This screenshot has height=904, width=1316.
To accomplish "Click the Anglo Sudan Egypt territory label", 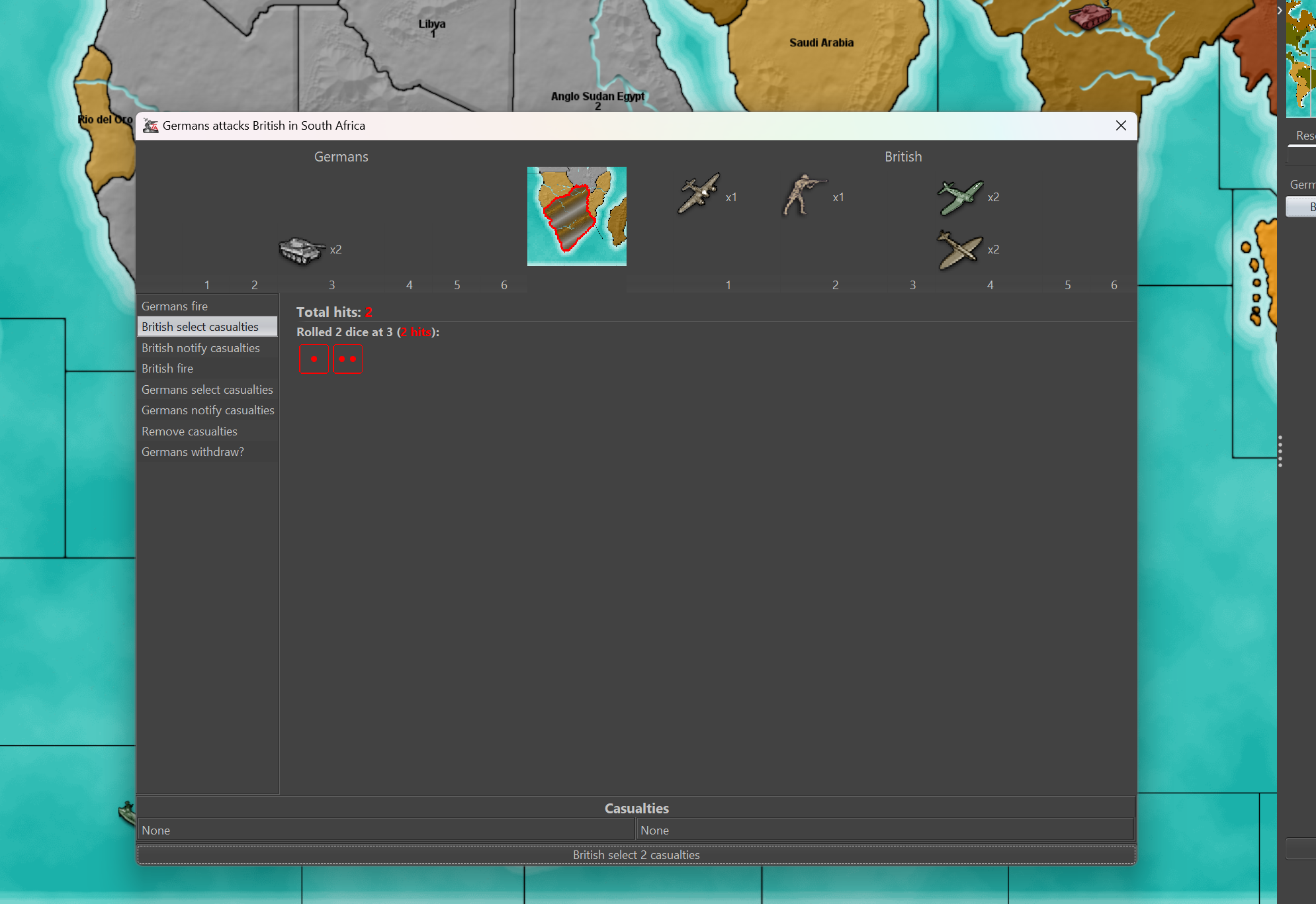I will 597,97.
